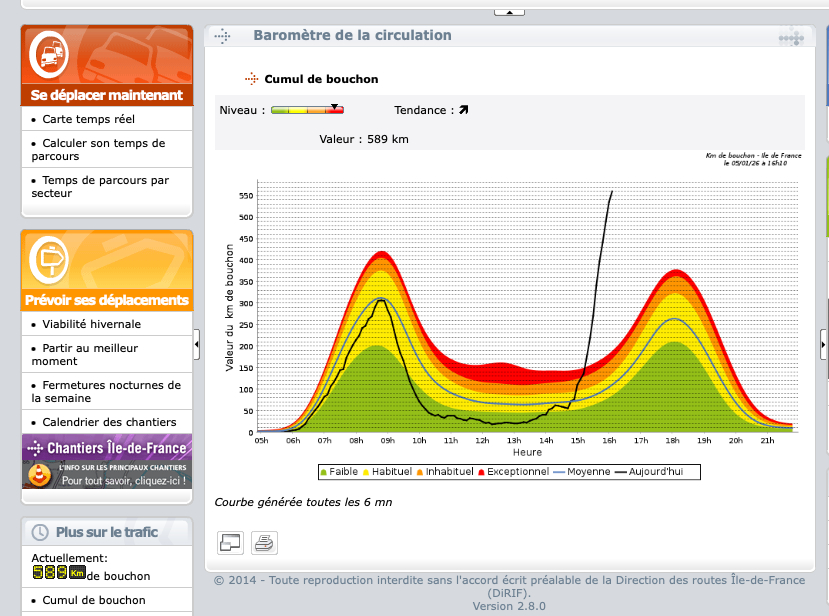
Task: Click the enlarge chart window icon
Action: point(230,543)
